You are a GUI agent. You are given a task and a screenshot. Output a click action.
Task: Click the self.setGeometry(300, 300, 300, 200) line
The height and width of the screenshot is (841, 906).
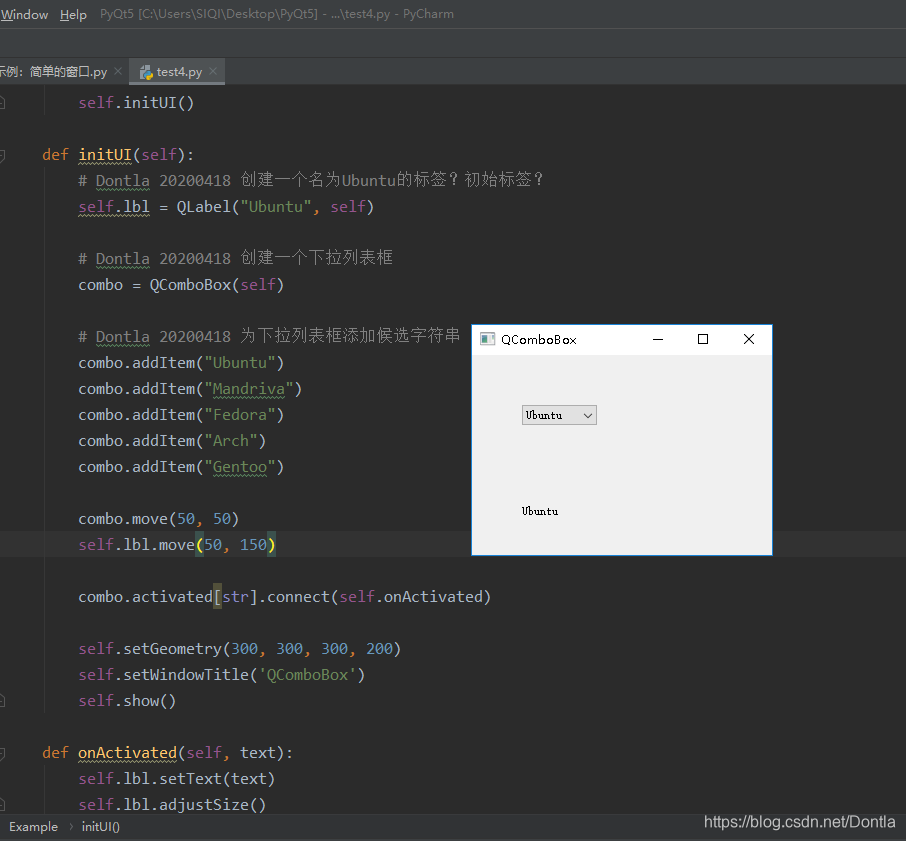click(239, 649)
